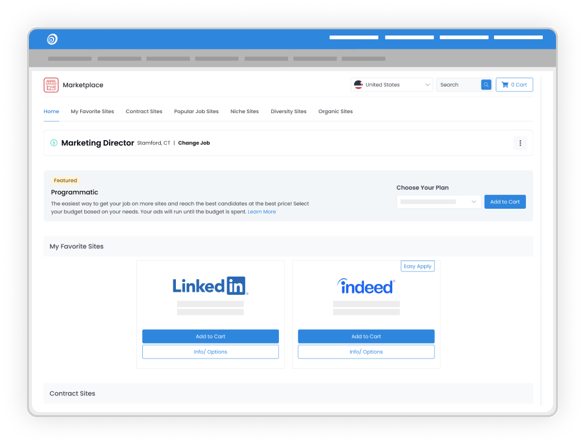The image size is (585, 444).
Task: Click the red Marketplace storefront icon
Action: tap(51, 85)
